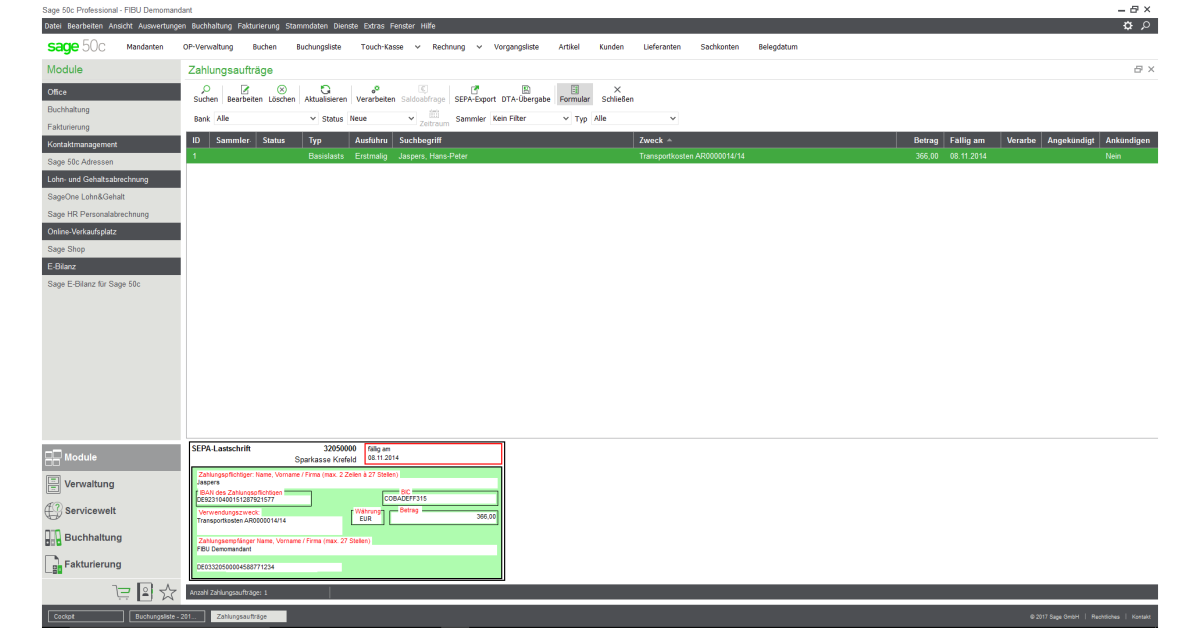Screen dimensions: 1200x628
Task: Delete the entry with the Löschen button
Action: click(x=282, y=94)
